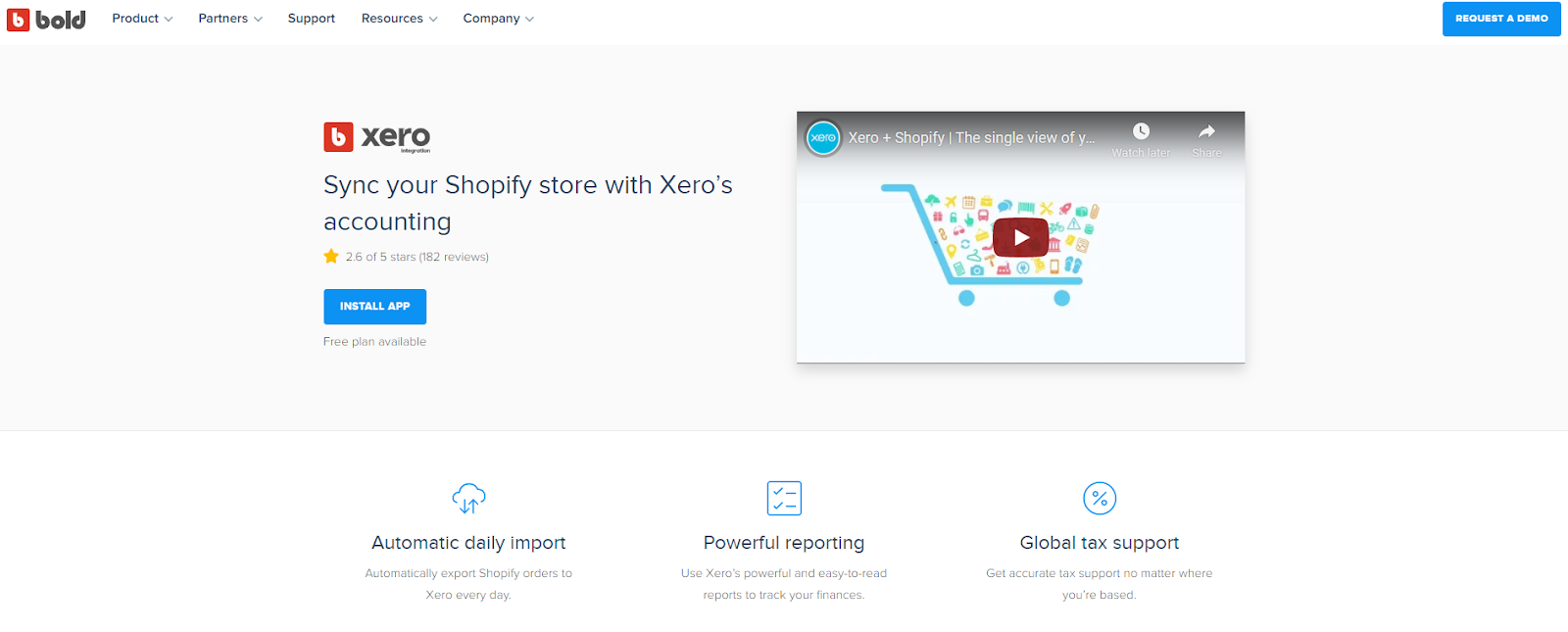Click text about accurate tax support

click(1100, 584)
